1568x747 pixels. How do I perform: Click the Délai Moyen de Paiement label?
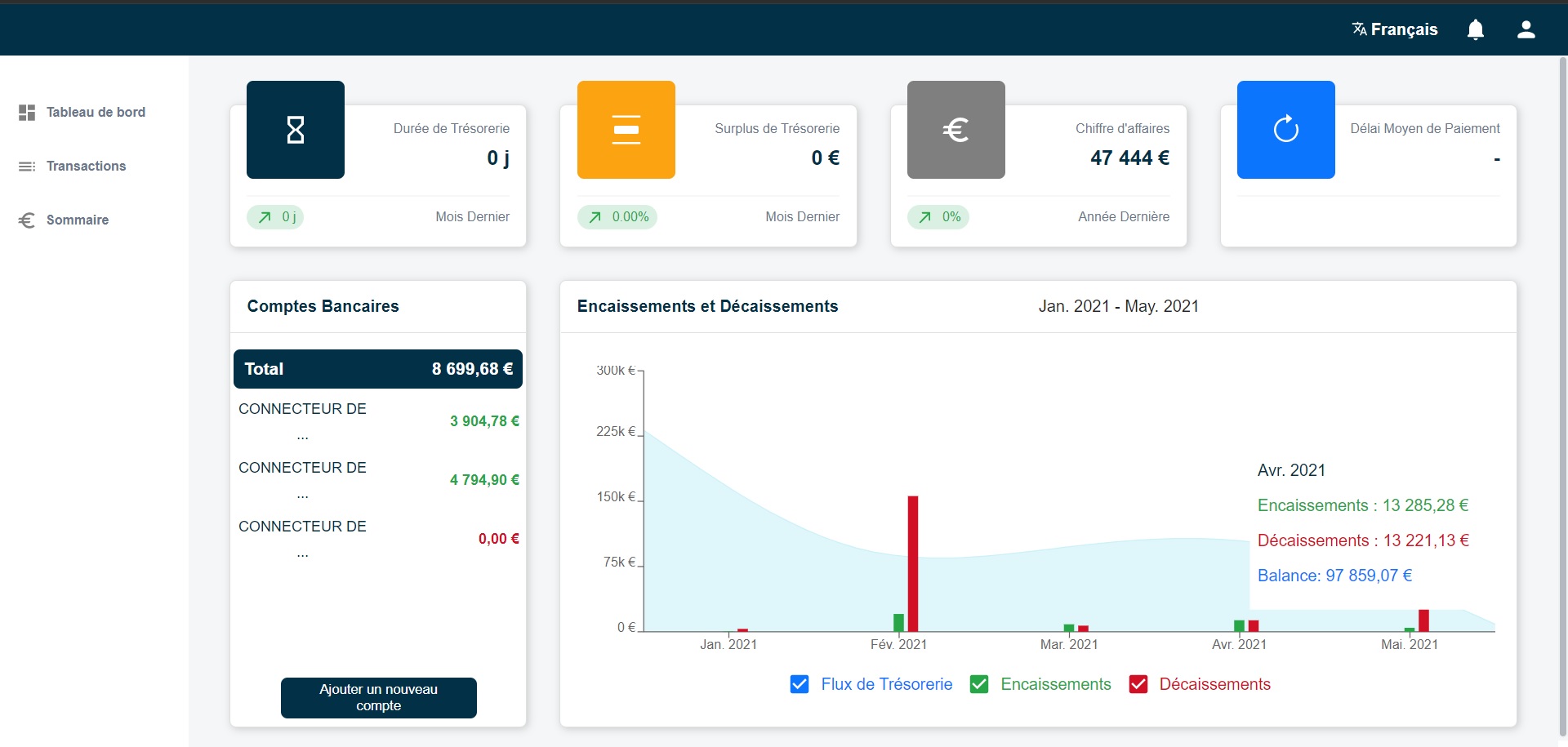(x=1425, y=128)
